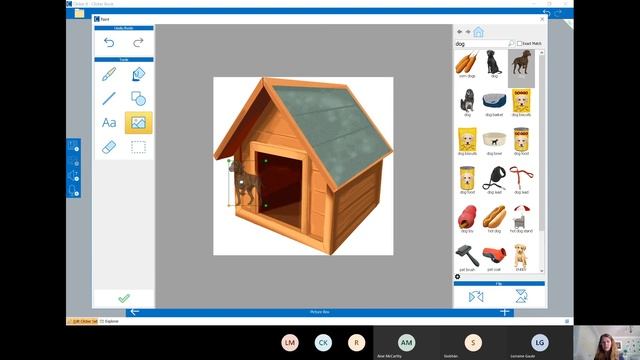Image resolution: width=640 pixels, height=360 pixels.
Task: Choose the black retractable dog lead picture
Action: click(x=494, y=180)
